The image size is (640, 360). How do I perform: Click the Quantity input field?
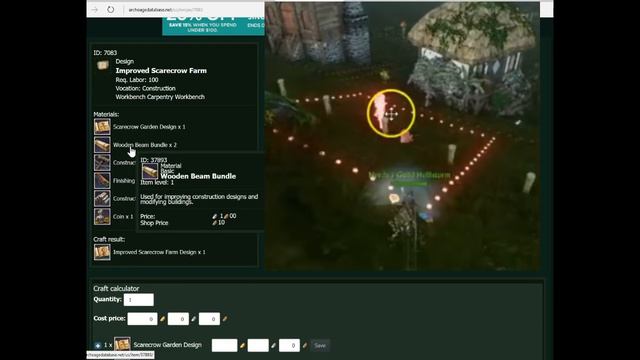(x=139, y=300)
